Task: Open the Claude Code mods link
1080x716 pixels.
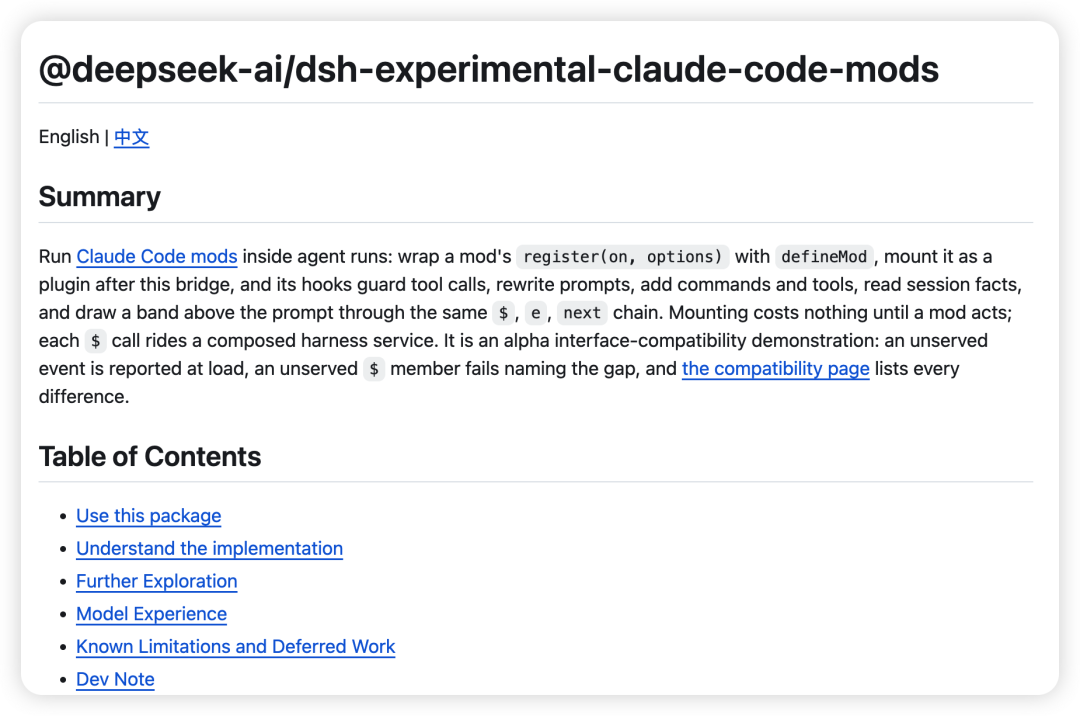Action: pyautogui.click(x=156, y=257)
